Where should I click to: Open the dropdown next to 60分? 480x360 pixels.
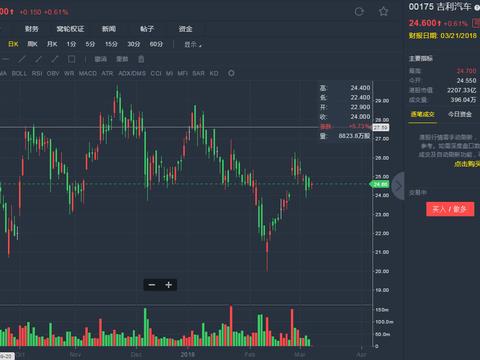pyautogui.click(x=193, y=44)
